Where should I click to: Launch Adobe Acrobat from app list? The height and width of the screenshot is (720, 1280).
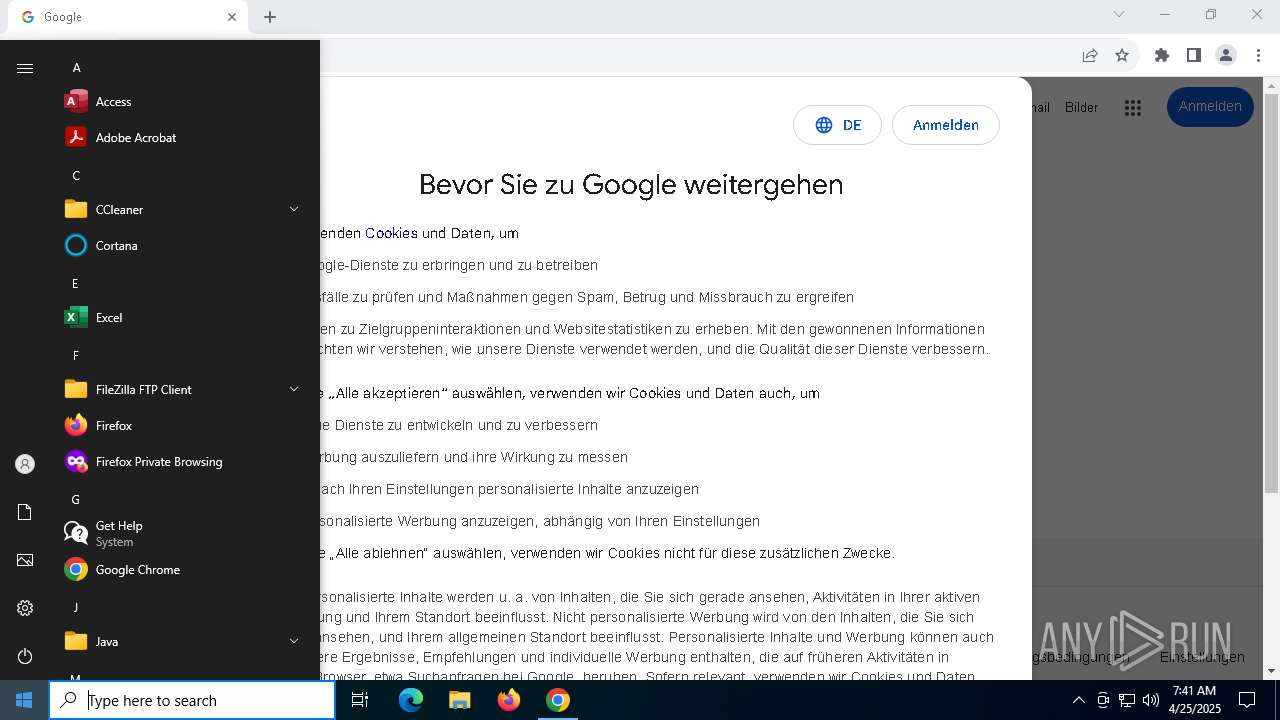click(x=184, y=138)
